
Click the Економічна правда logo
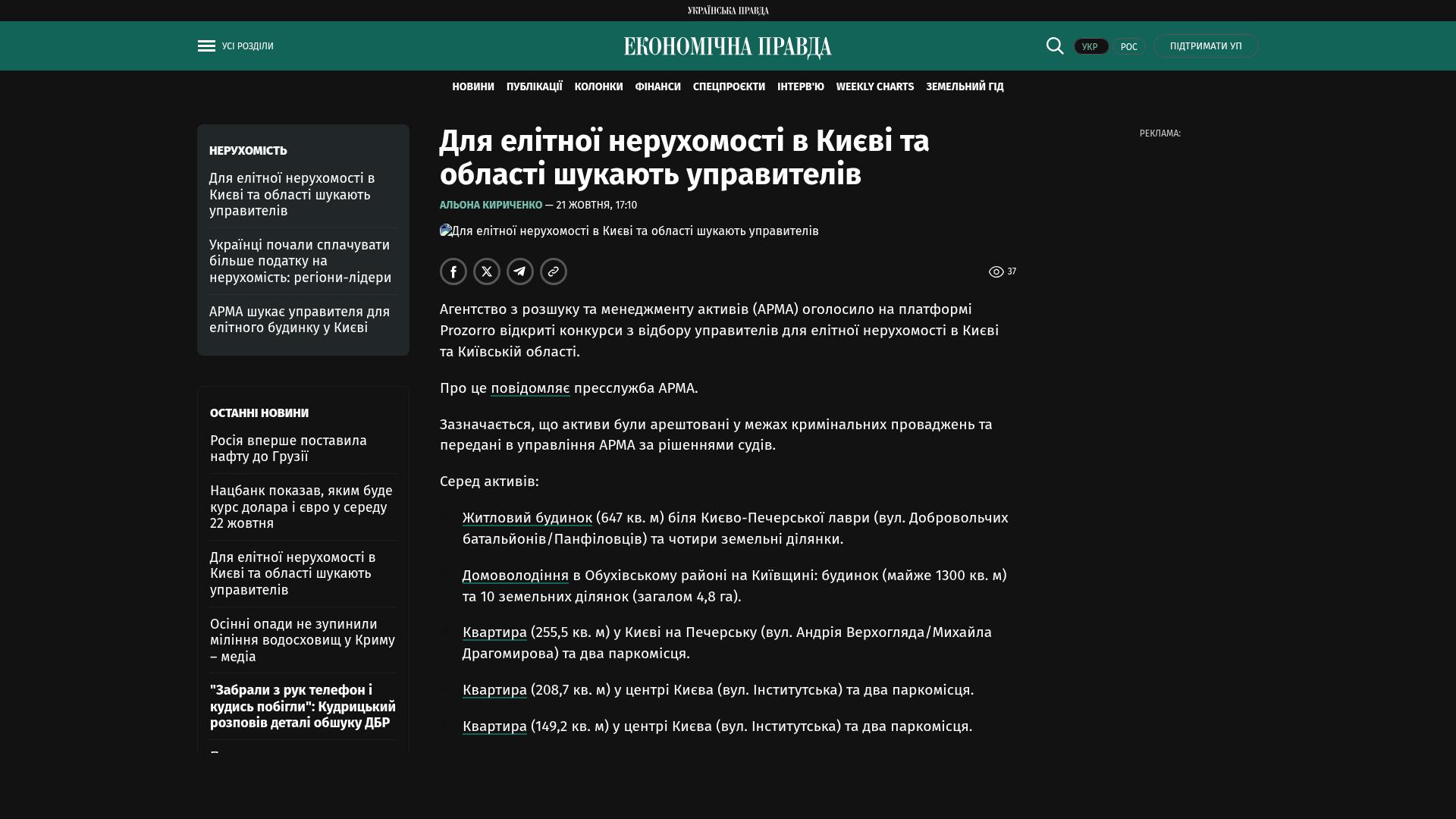coord(727,47)
